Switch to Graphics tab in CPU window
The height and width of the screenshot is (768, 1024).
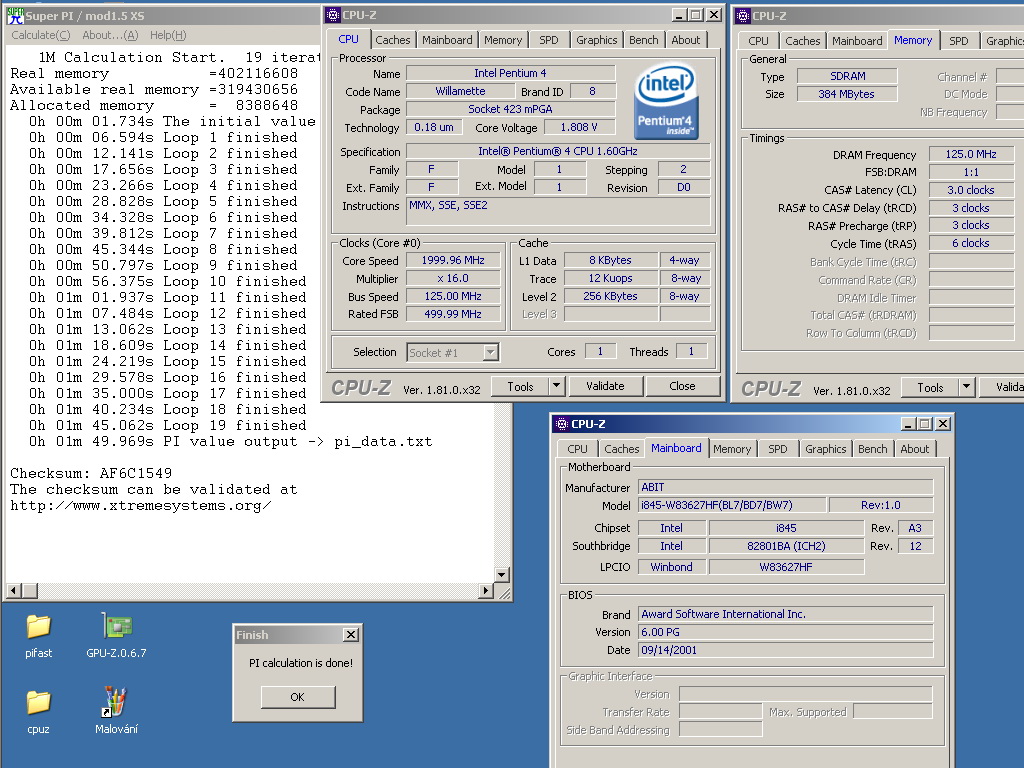(x=596, y=40)
